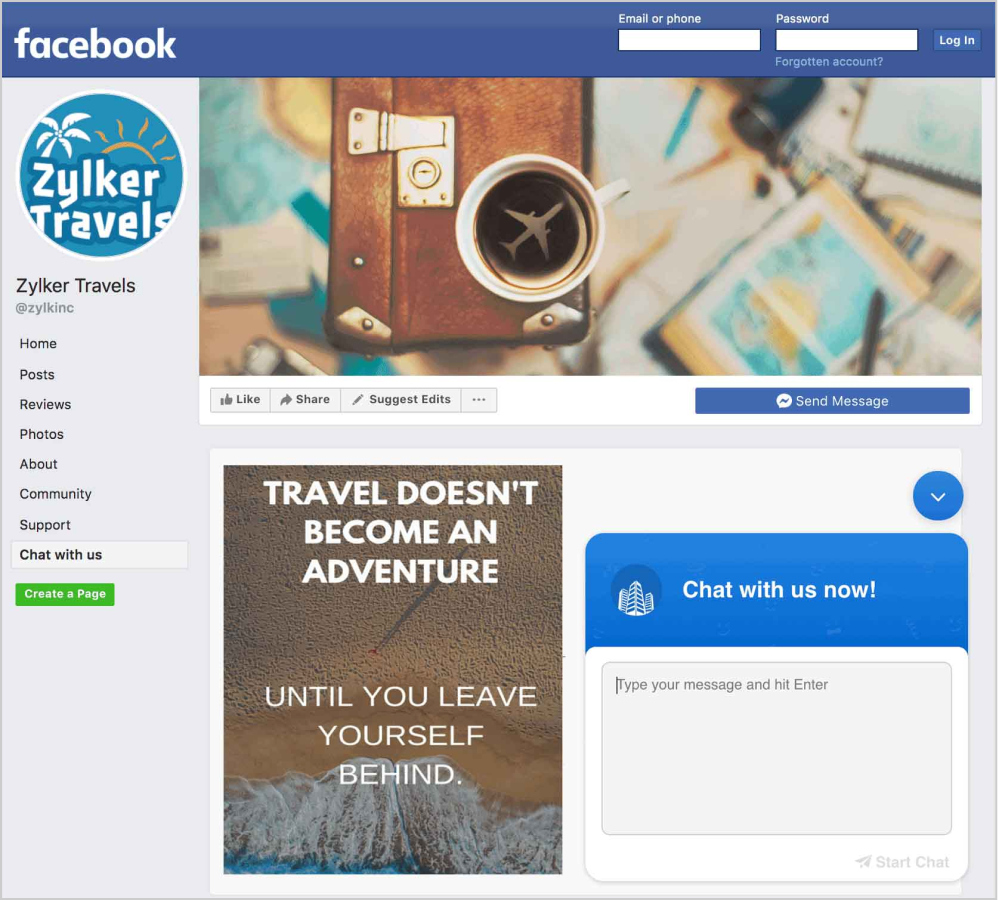
Task: Click the Zylker Travels profile picture
Action: (101, 176)
